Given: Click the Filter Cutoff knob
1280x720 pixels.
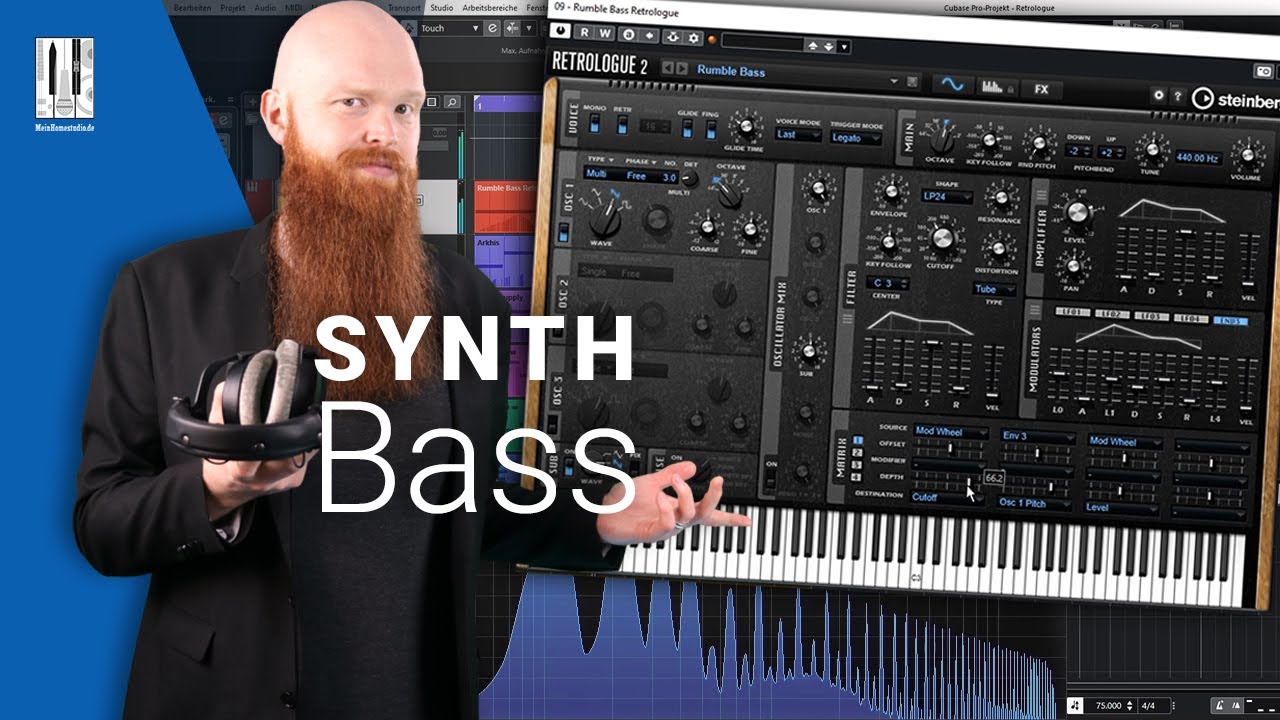Looking at the screenshot, I should [941, 238].
